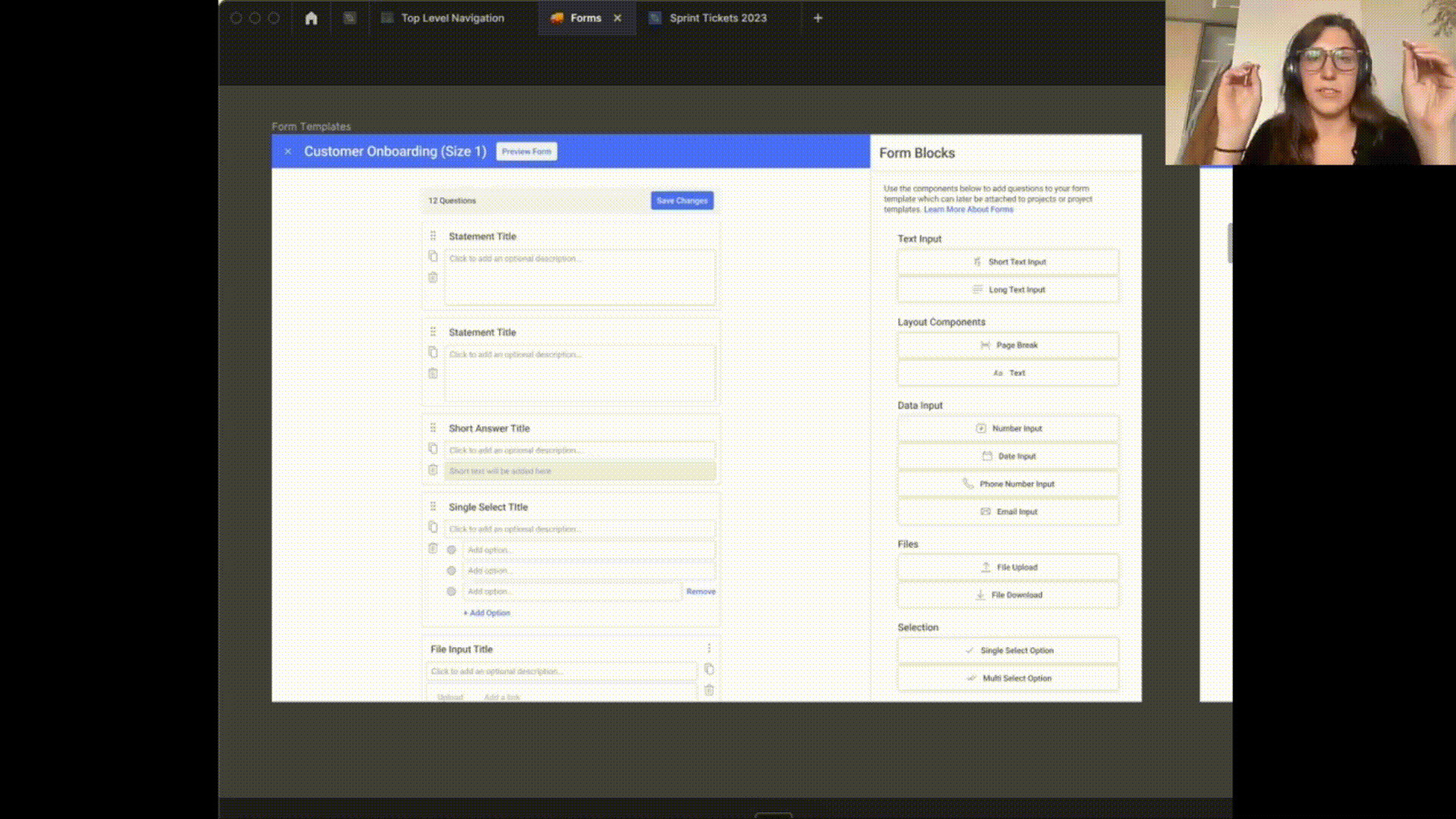Viewport: 1456px width, 819px height.
Task: Click the Preview Form button
Action: coord(526,152)
